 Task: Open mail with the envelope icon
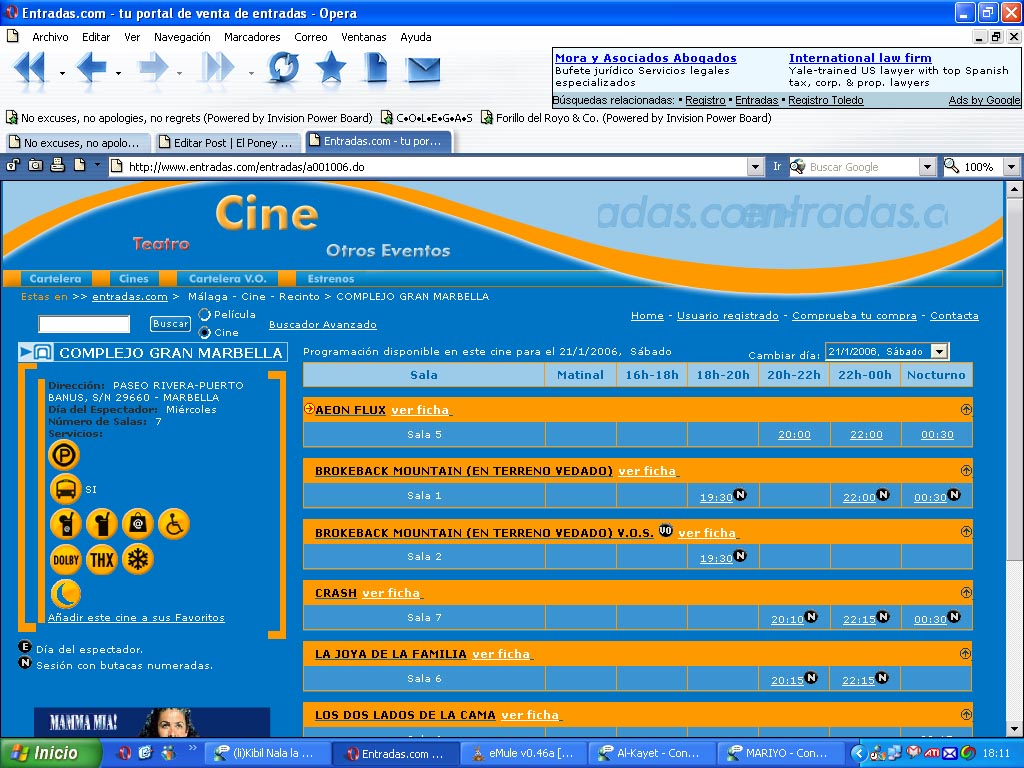423,69
